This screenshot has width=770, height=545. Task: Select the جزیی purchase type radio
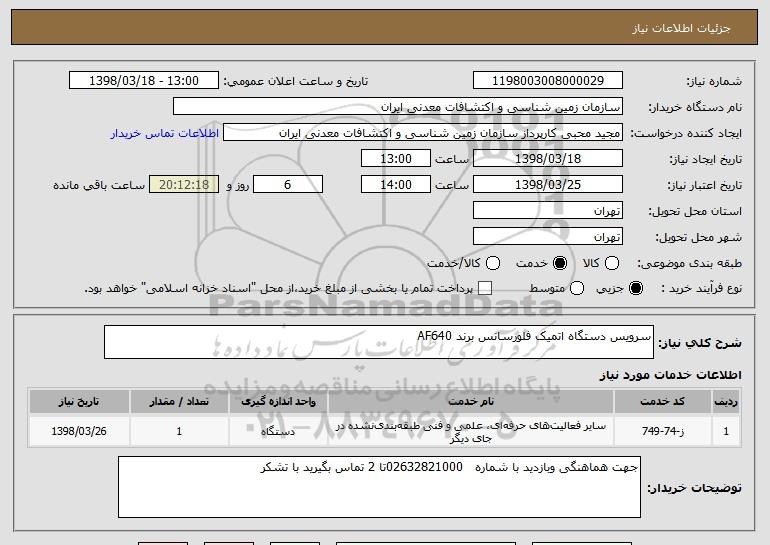[635, 288]
